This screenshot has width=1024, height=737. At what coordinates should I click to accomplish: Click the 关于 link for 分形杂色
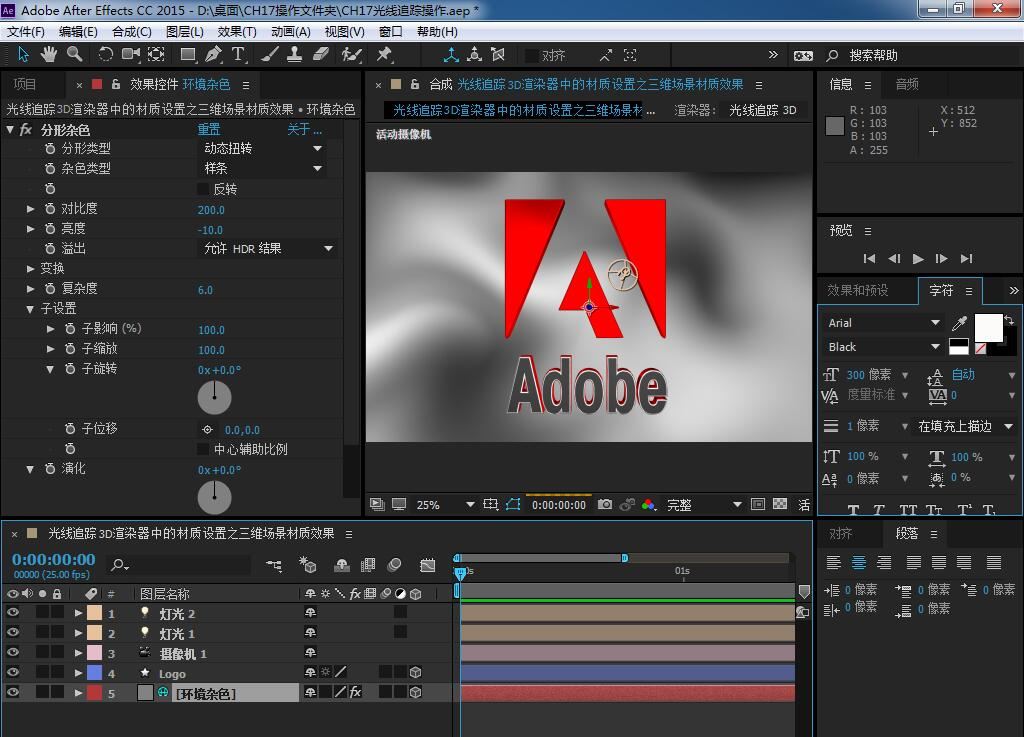tap(304, 129)
